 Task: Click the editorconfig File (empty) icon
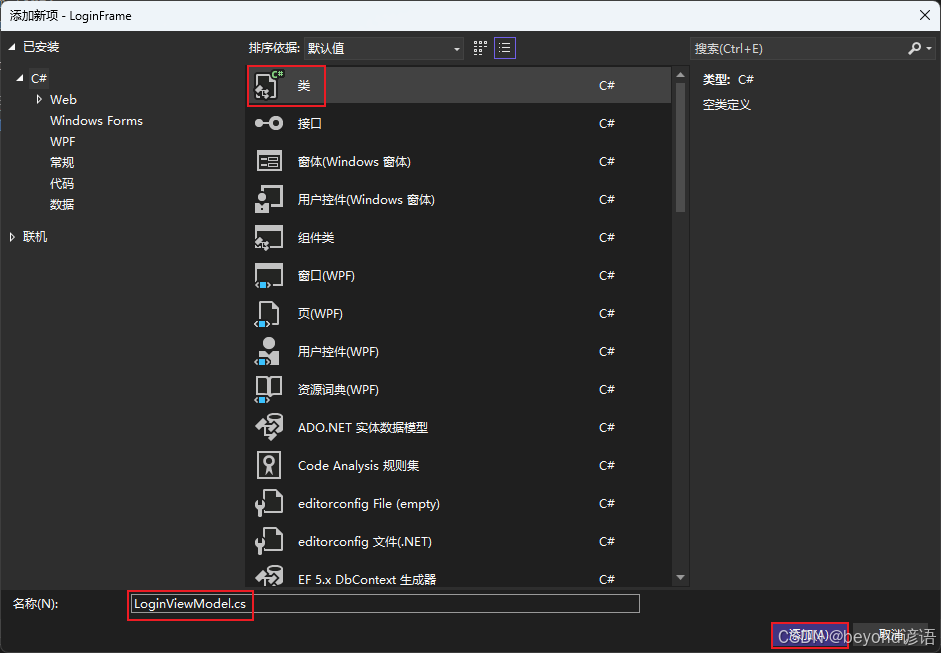tap(268, 504)
